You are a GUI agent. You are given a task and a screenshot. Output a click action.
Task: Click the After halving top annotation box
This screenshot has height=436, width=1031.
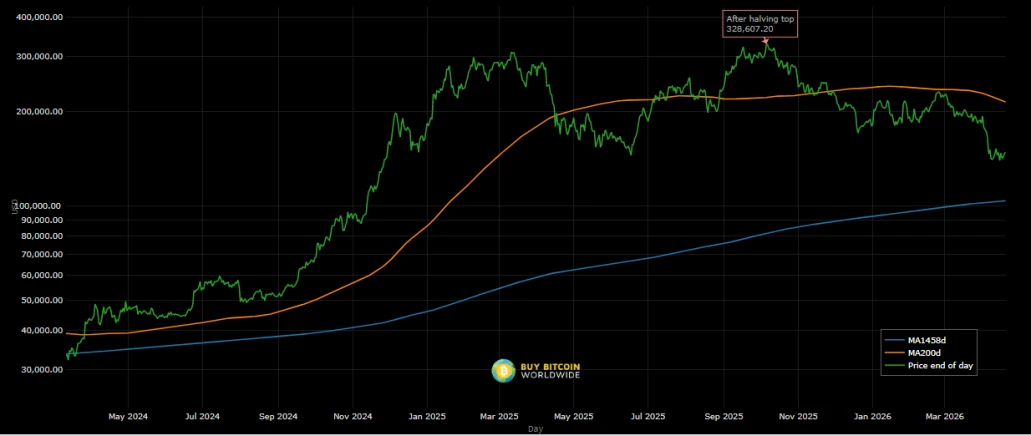tap(760, 24)
